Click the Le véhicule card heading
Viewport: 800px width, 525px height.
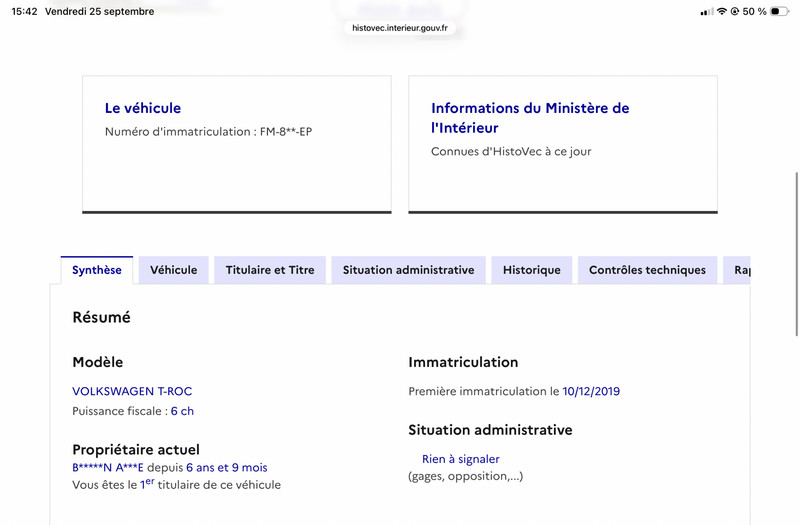(143, 108)
